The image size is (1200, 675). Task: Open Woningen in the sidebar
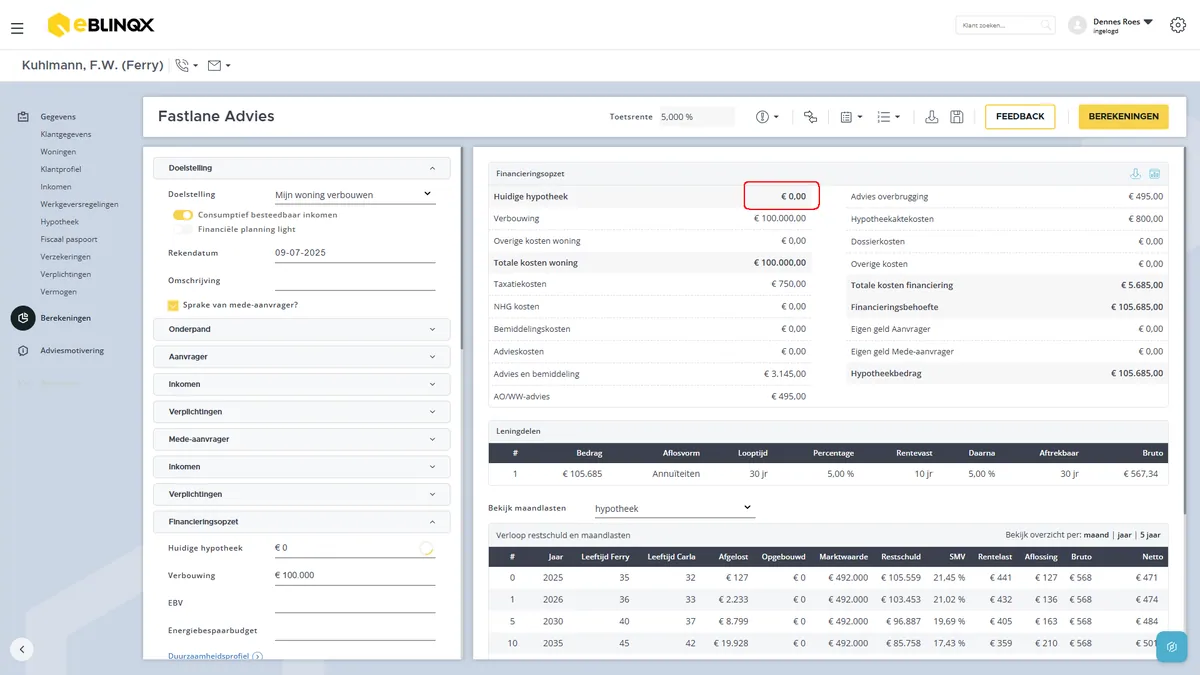coord(58,152)
